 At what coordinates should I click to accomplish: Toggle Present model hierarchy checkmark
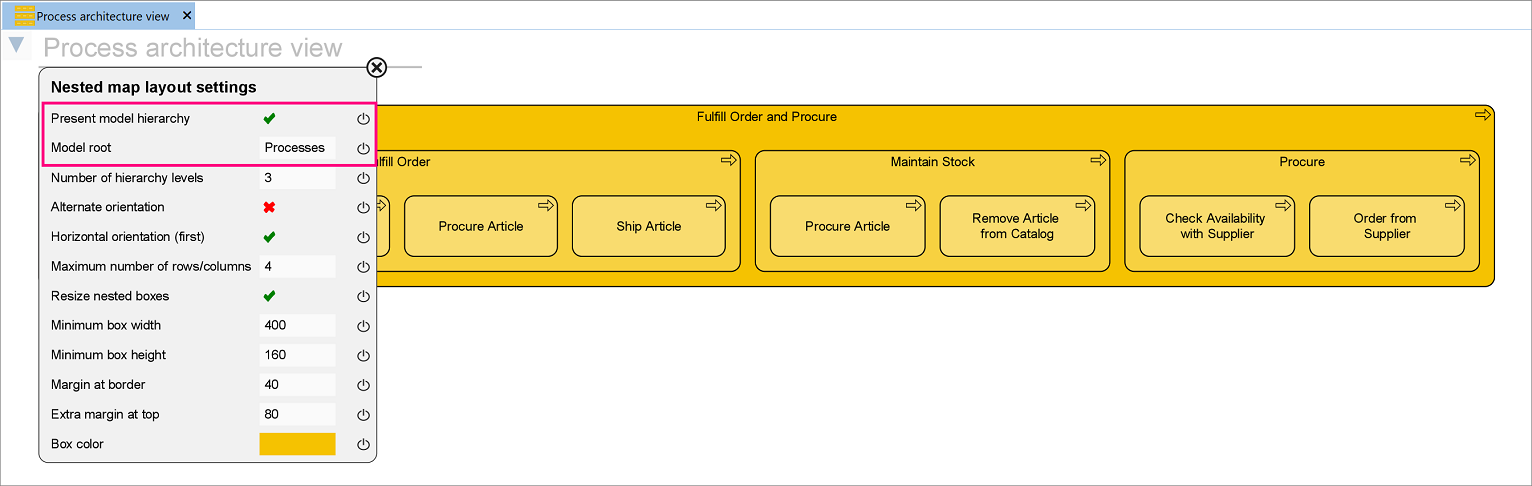tap(269, 119)
